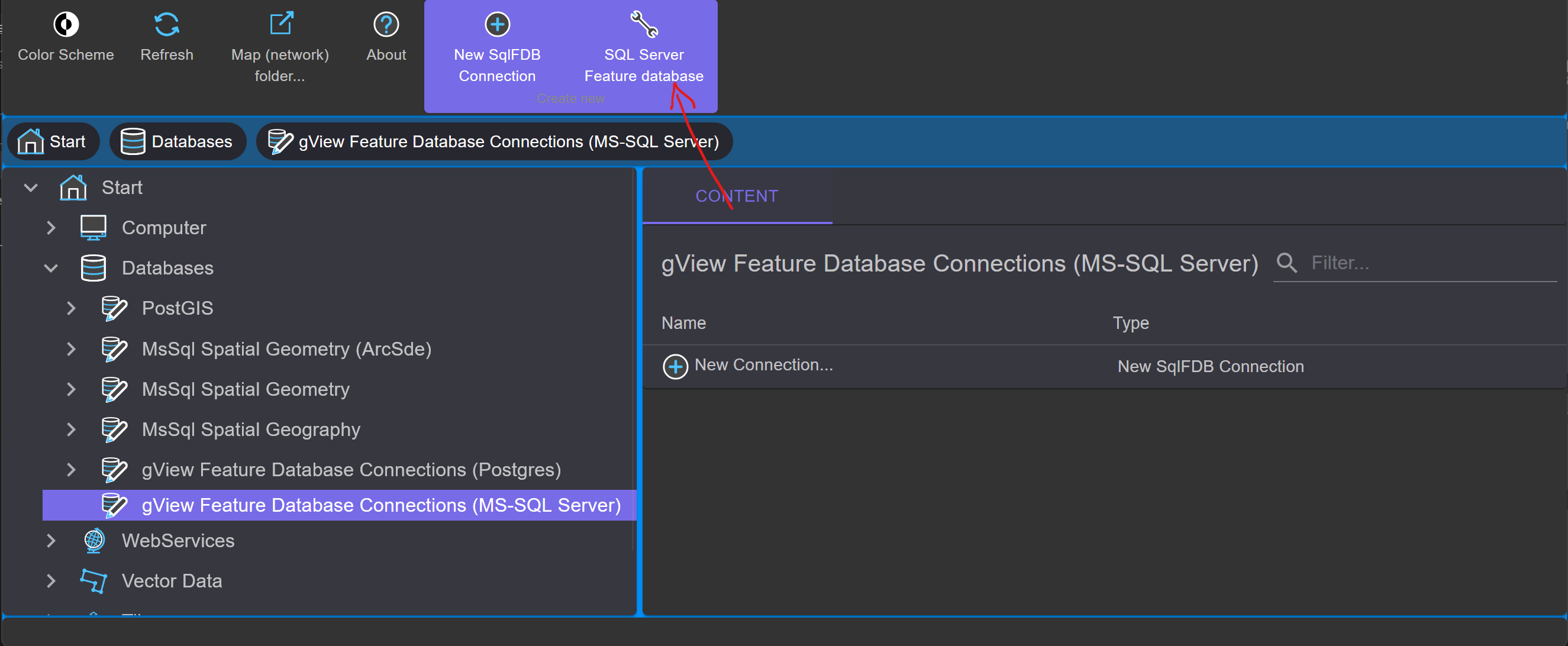Click the Start house icon in breadcrumb
Image resolution: width=1568 pixels, height=646 pixels.
pyautogui.click(x=30, y=141)
